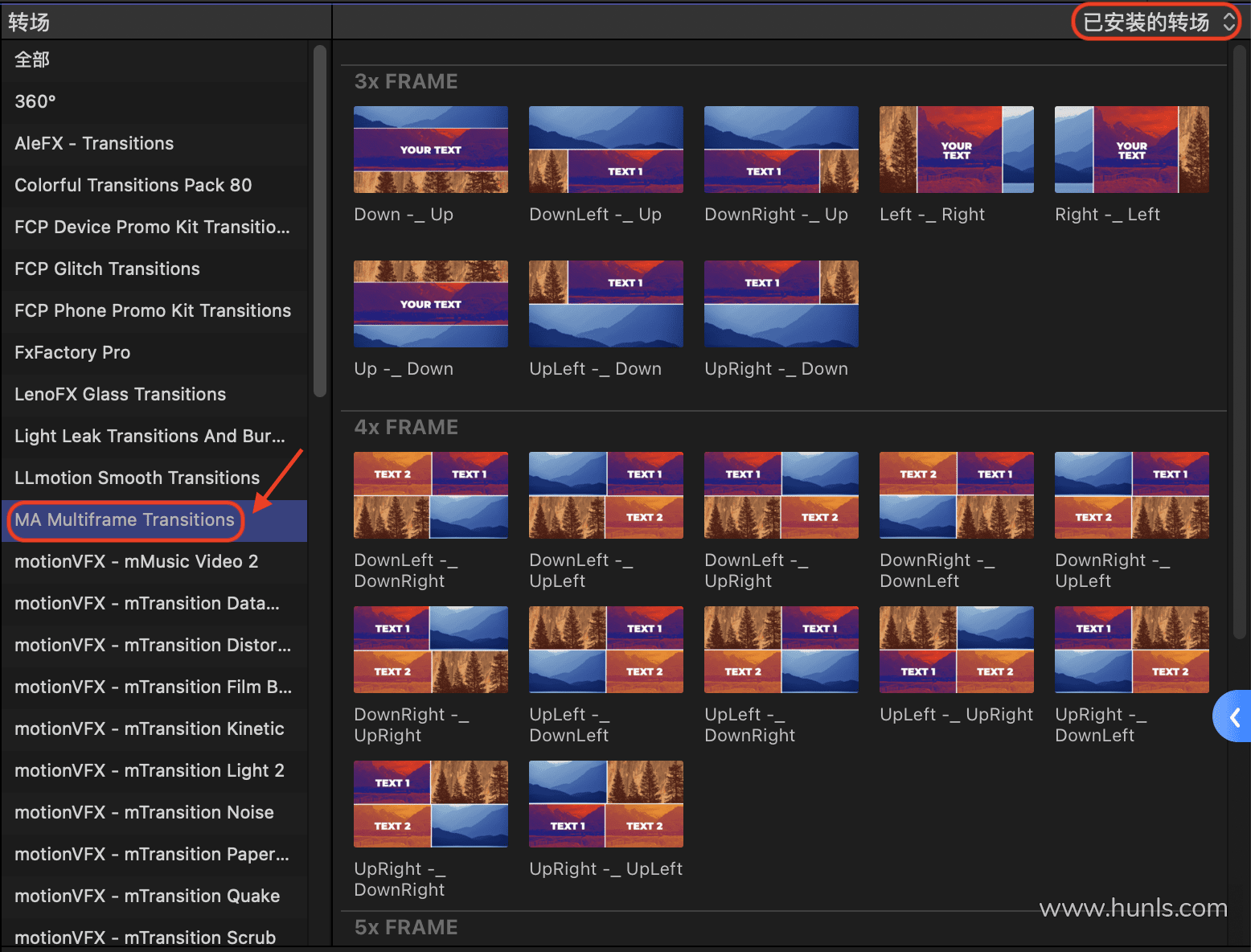Select LenoFX Glass Transitions category
Screen dimensions: 1251x952
120,394
